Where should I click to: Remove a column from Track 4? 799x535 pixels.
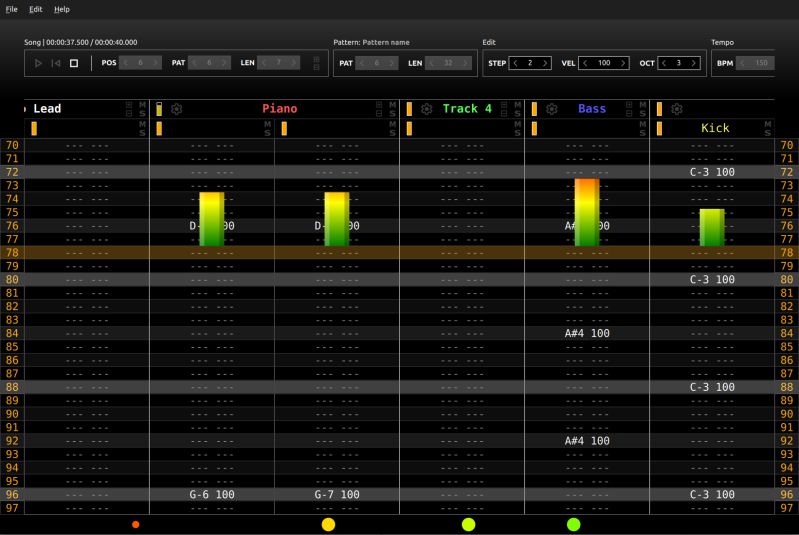click(x=504, y=113)
